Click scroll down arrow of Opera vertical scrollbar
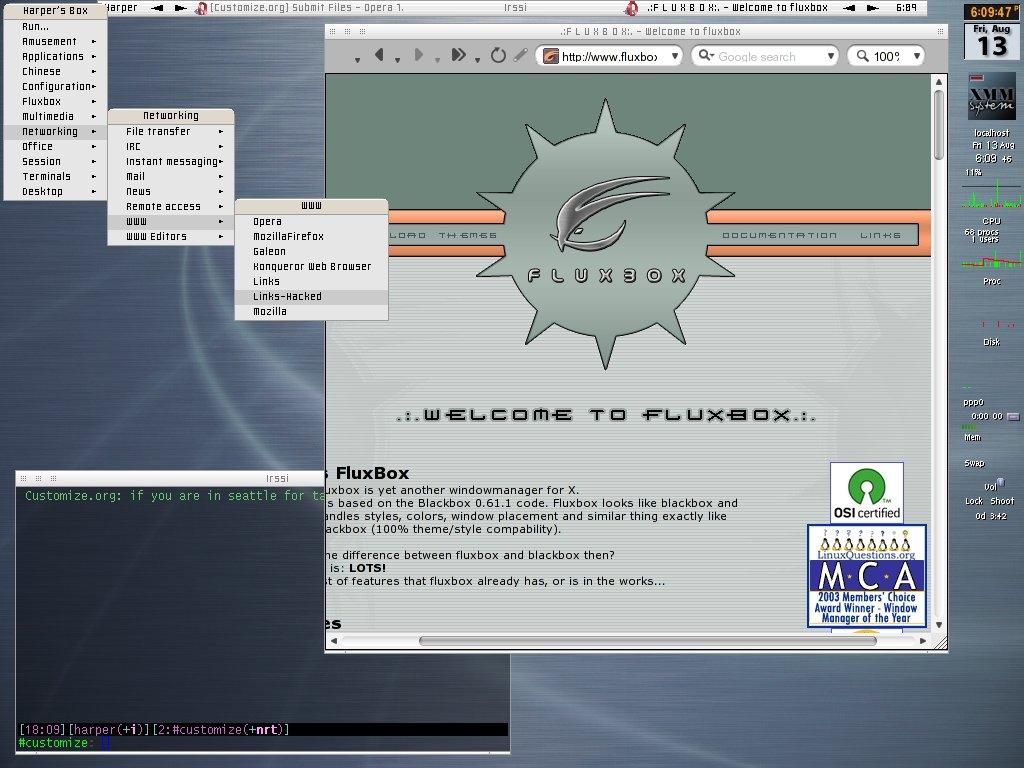1024x768 pixels. point(939,625)
